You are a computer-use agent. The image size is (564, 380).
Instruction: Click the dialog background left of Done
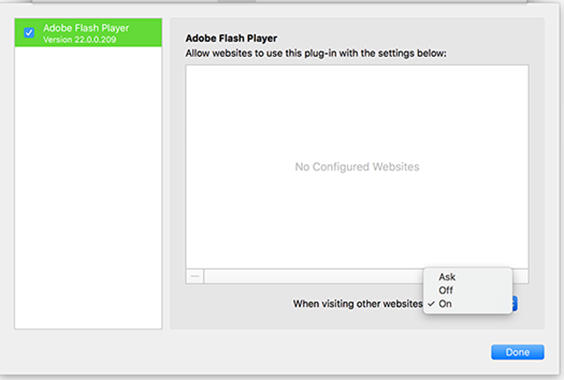coord(252,352)
